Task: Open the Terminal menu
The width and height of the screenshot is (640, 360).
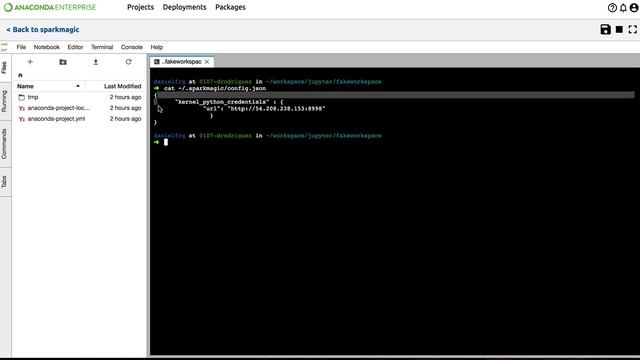Action: coord(102,47)
